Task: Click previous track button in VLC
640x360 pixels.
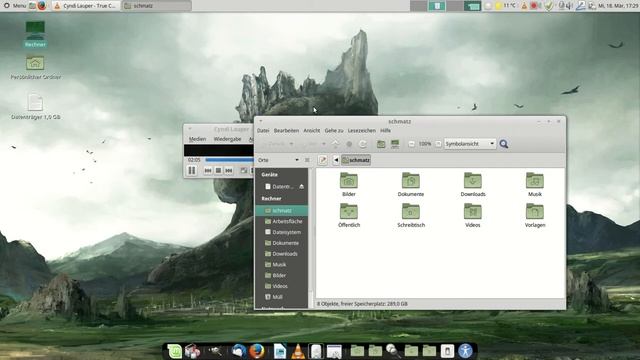Action: point(208,170)
